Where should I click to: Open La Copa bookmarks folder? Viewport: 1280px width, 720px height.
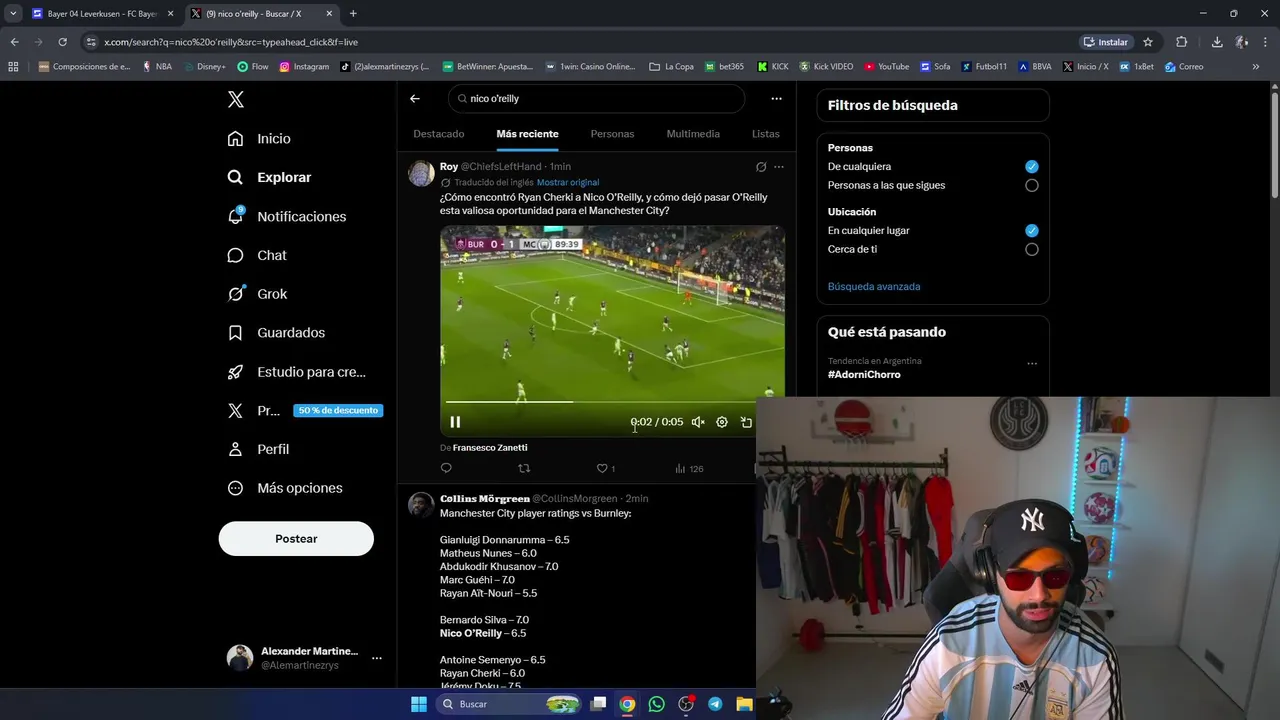[x=671, y=67]
